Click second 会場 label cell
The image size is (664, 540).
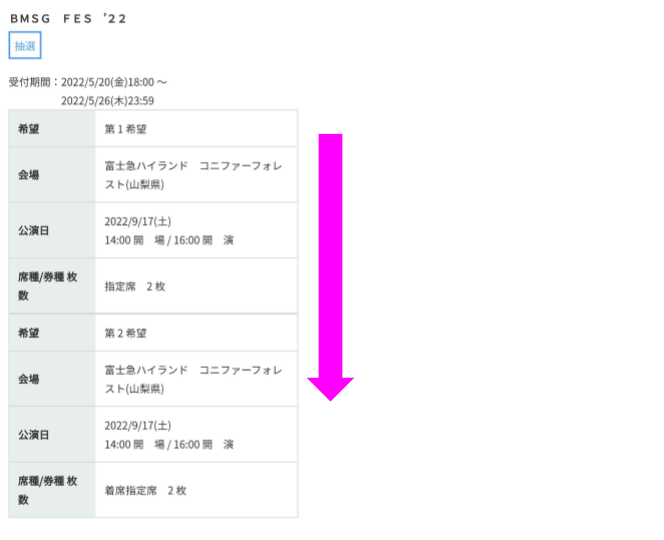(52, 379)
